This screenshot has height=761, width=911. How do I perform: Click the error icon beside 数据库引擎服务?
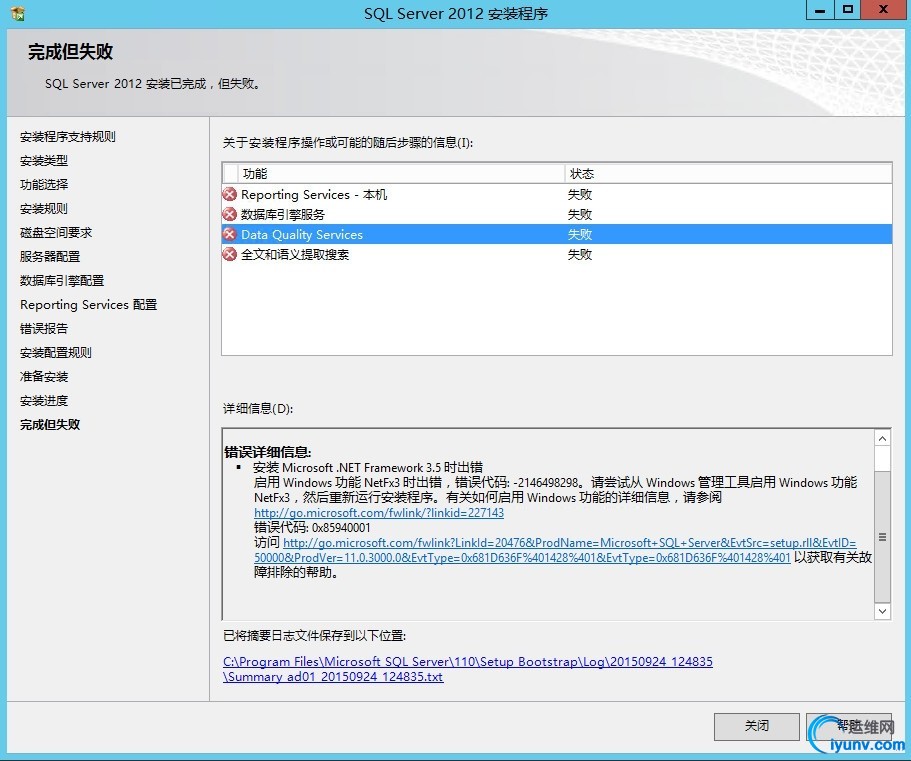tap(230, 214)
